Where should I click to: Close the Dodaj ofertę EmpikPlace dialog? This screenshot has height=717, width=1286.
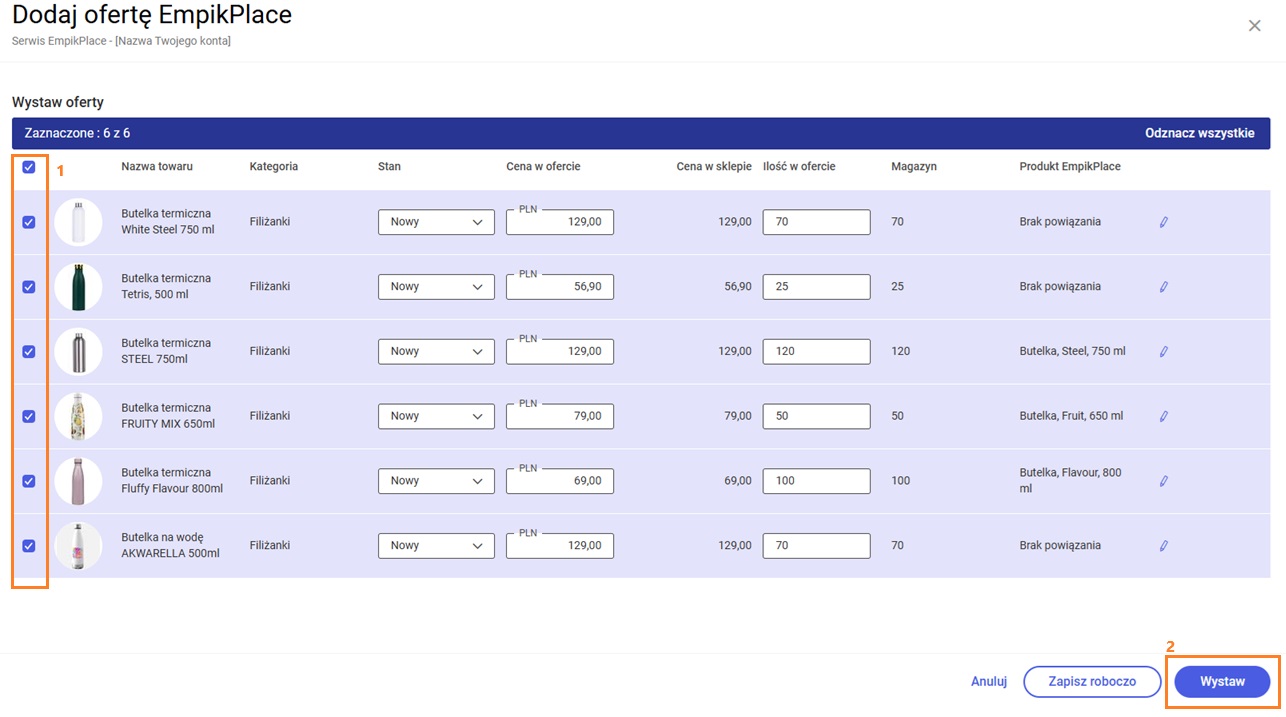click(1254, 26)
